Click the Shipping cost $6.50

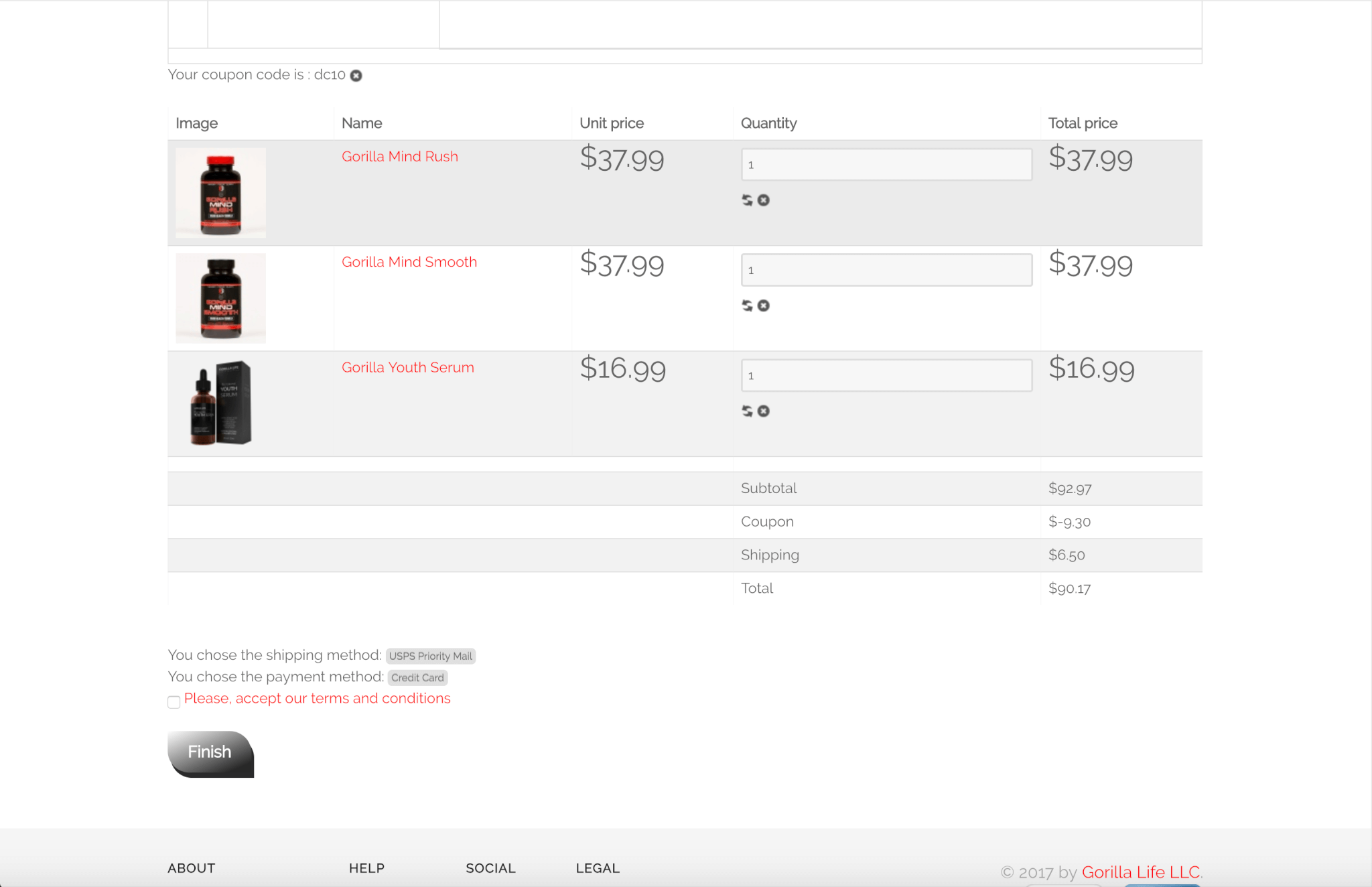coord(1067,555)
